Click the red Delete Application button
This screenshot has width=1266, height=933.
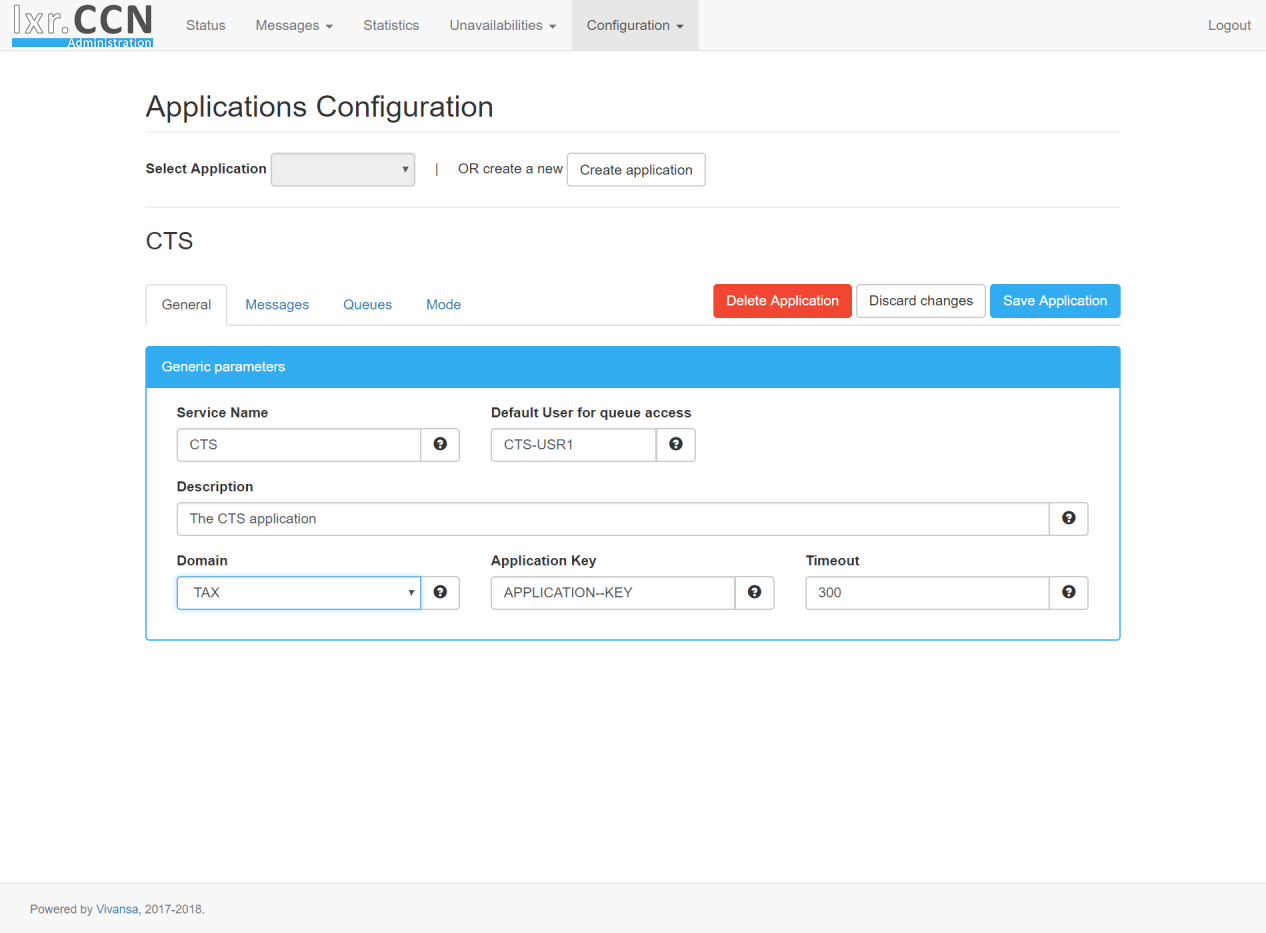click(782, 301)
